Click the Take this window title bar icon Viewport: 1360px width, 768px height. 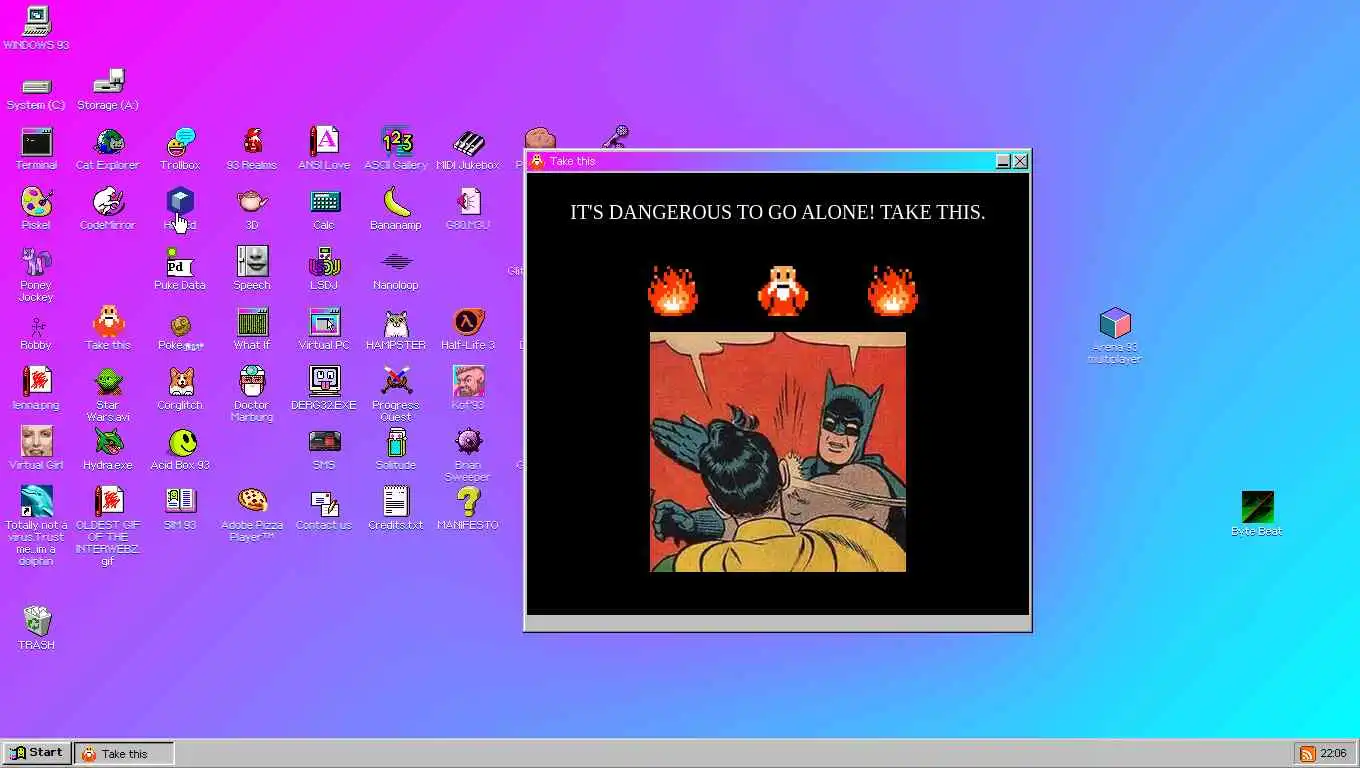coord(537,161)
